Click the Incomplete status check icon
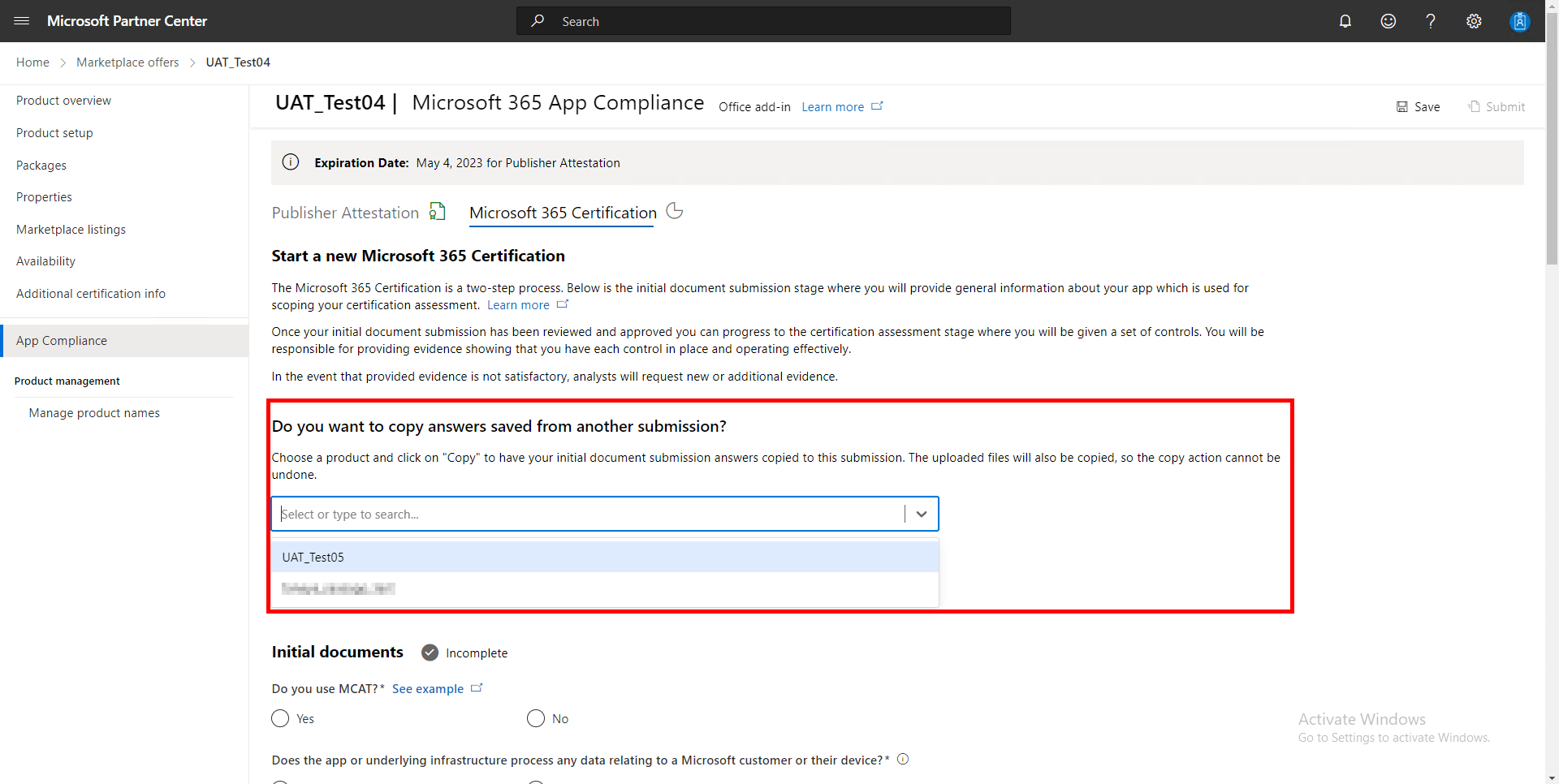The image size is (1559, 784). tap(430, 653)
